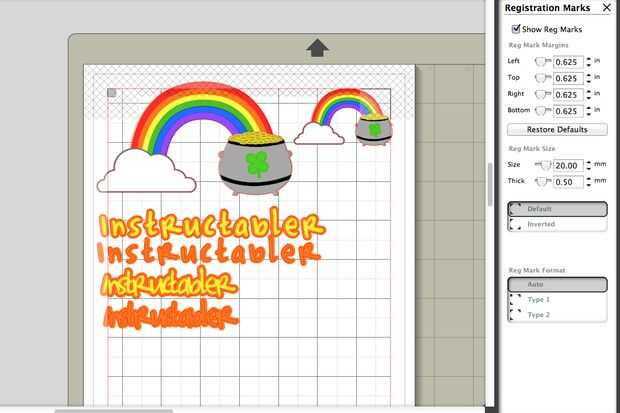Click the Size value field 20.00
Image resolution: width=620 pixels, height=413 pixels.
(x=568, y=165)
